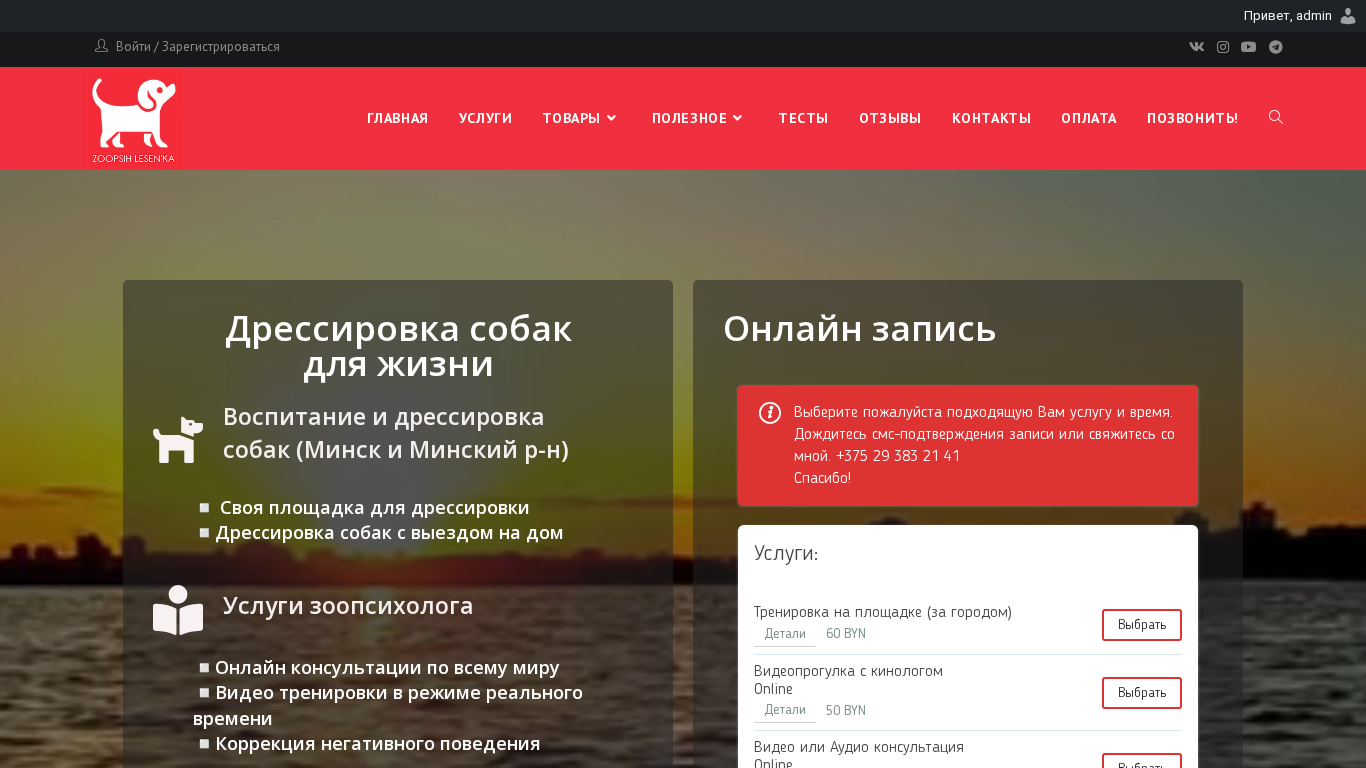Click the user icon beside Войти

[x=101, y=46]
